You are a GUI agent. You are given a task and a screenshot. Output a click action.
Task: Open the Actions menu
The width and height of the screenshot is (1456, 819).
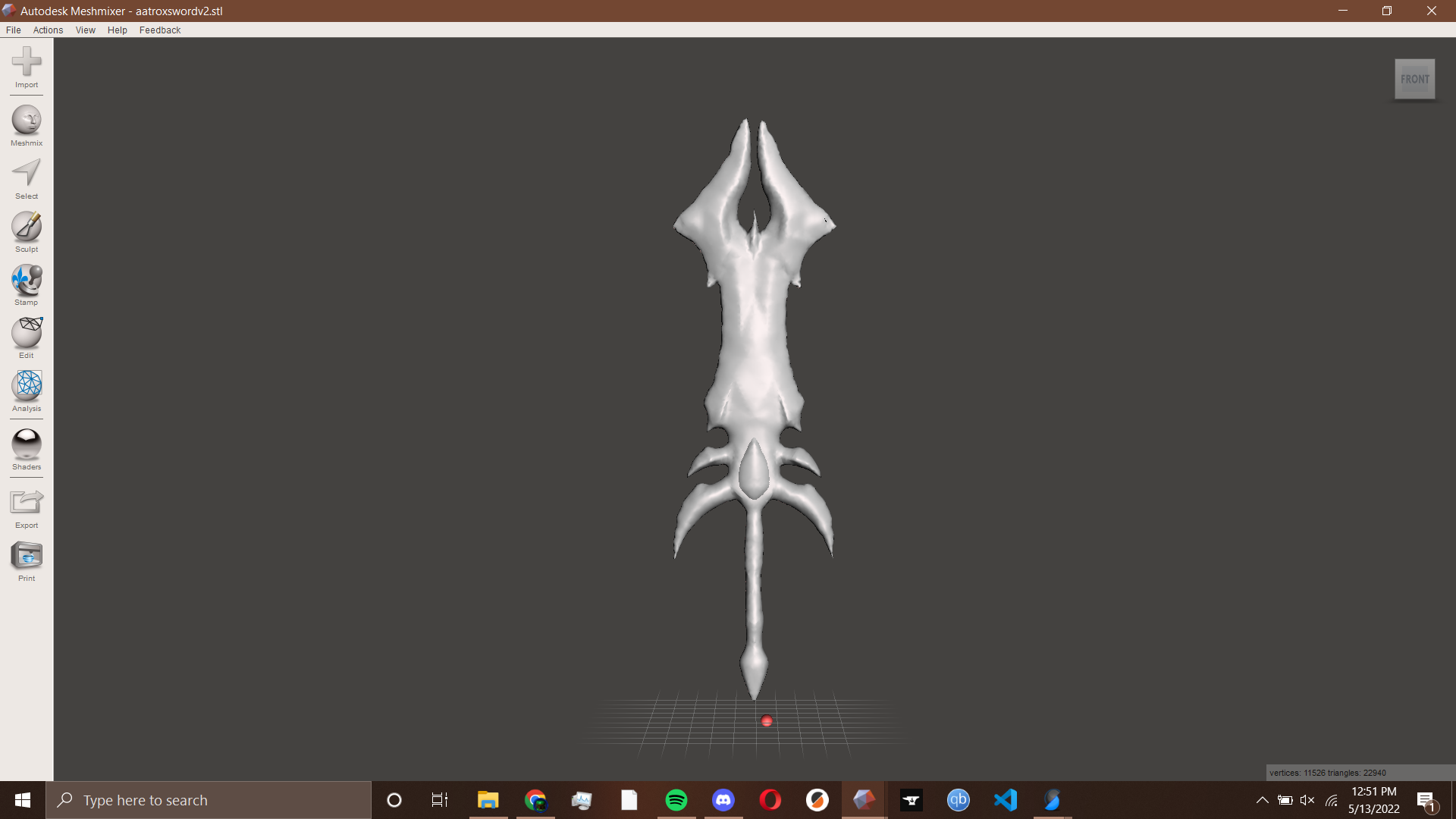48,30
